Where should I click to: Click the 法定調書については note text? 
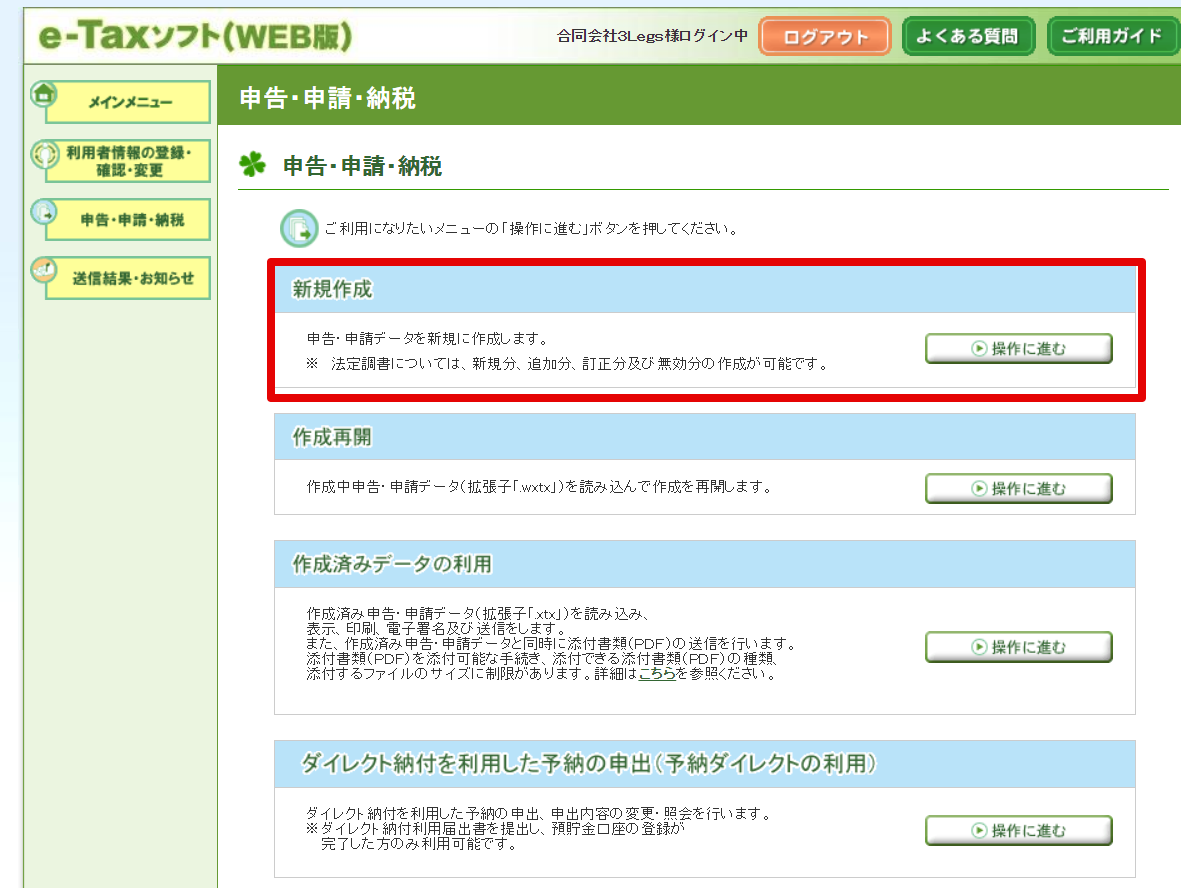click(x=568, y=365)
